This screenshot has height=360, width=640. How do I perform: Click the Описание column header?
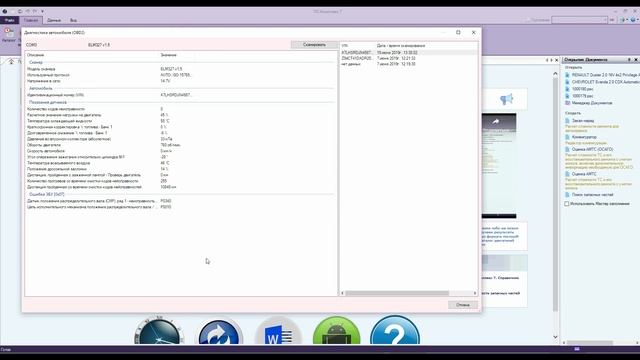36,55
